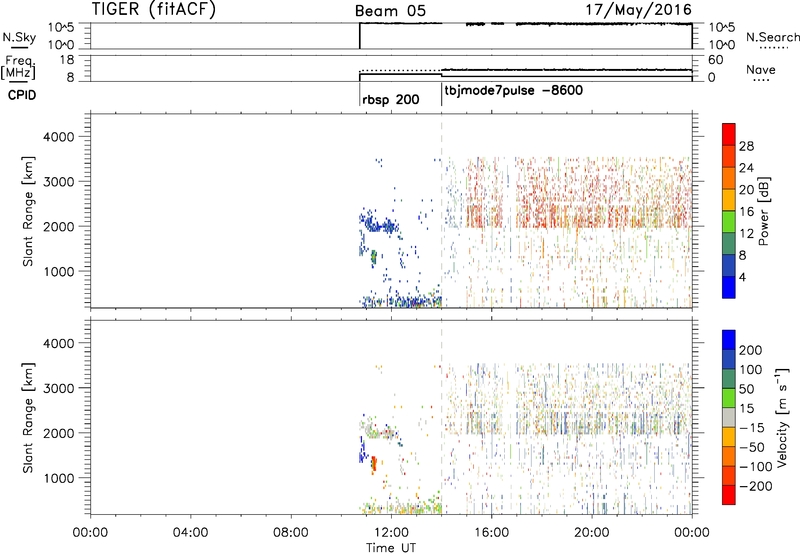Click the "100" value on the velocity colorbar
This screenshot has width=800, height=554.
751,370
